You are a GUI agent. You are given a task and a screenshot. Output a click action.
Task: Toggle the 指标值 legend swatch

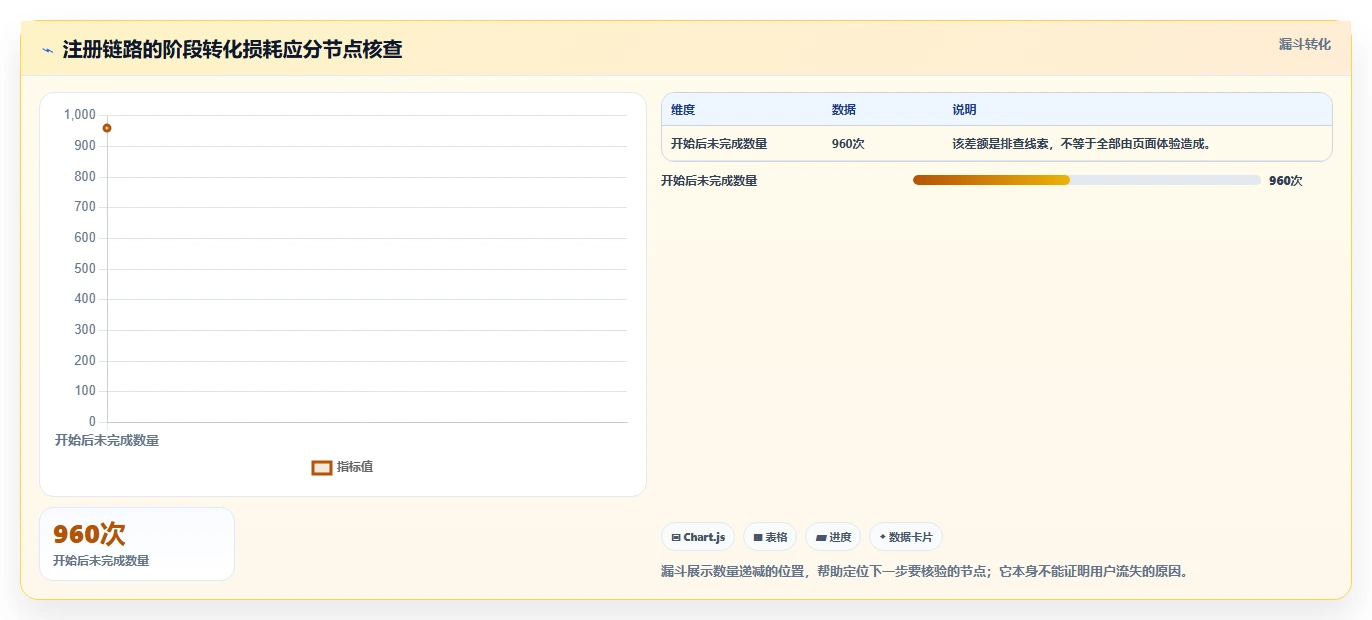[x=322, y=467]
